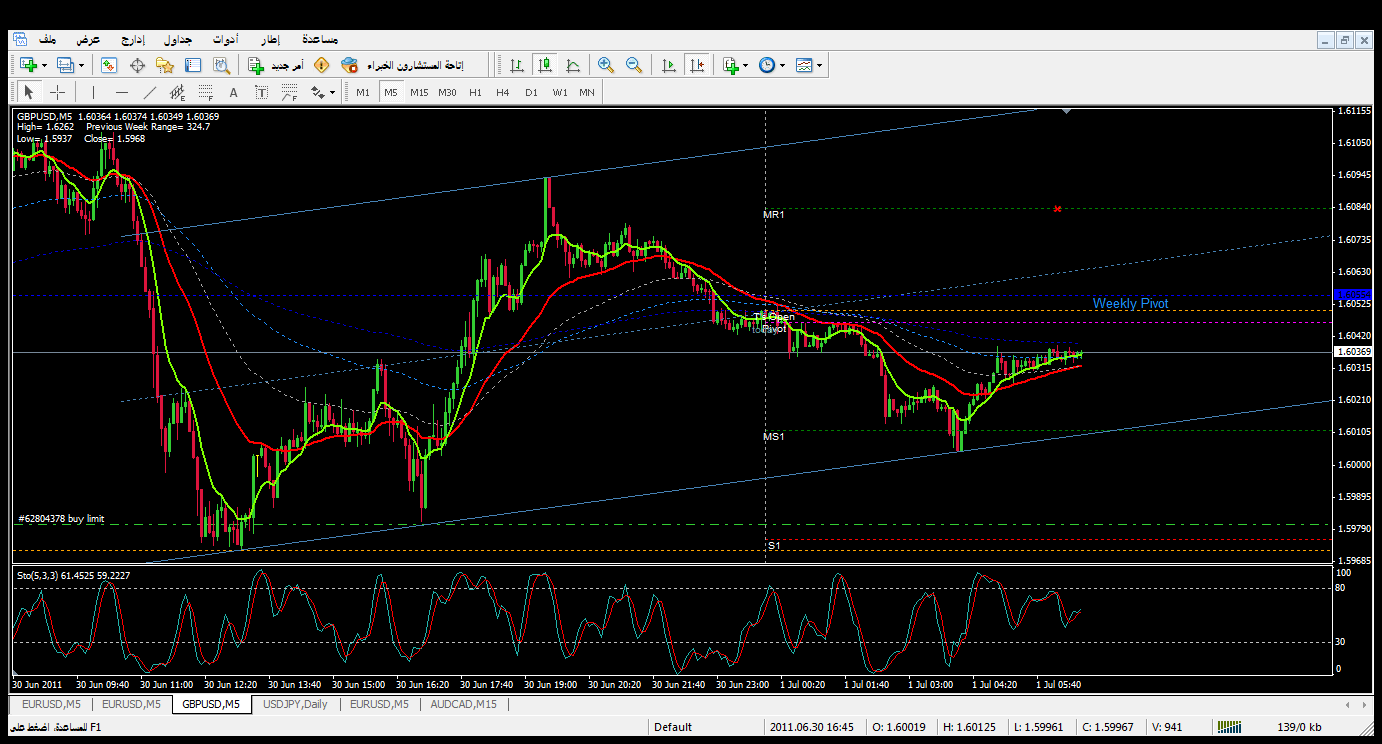This screenshot has width=1382, height=744.
Task: Select the Vertical Line tool
Action: coord(93,92)
